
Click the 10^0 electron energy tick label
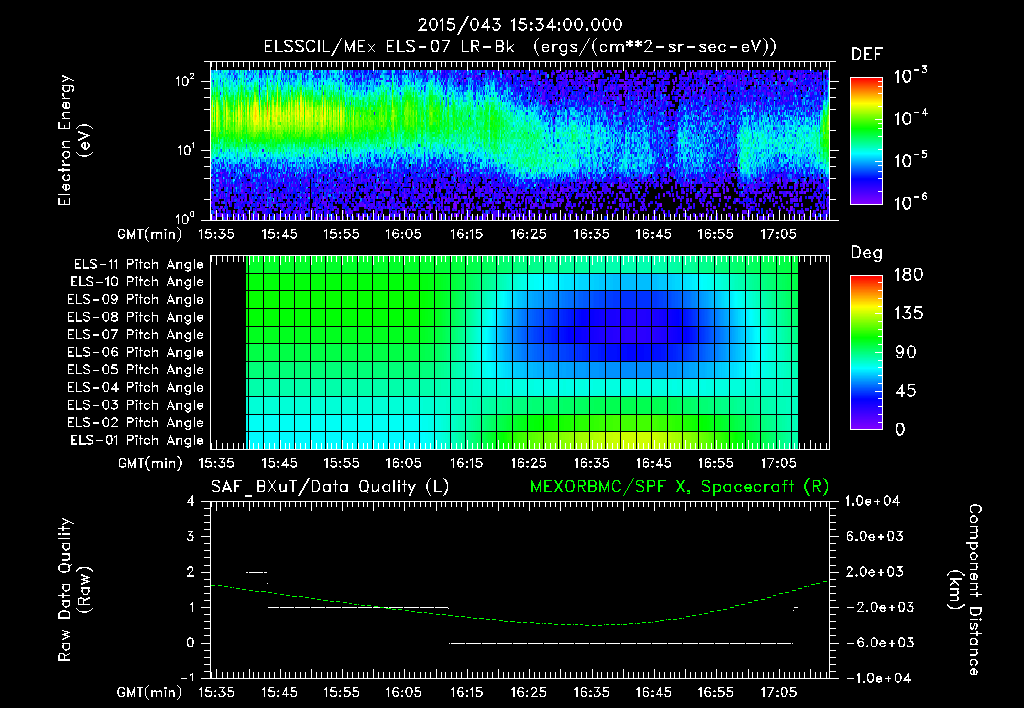point(185,217)
